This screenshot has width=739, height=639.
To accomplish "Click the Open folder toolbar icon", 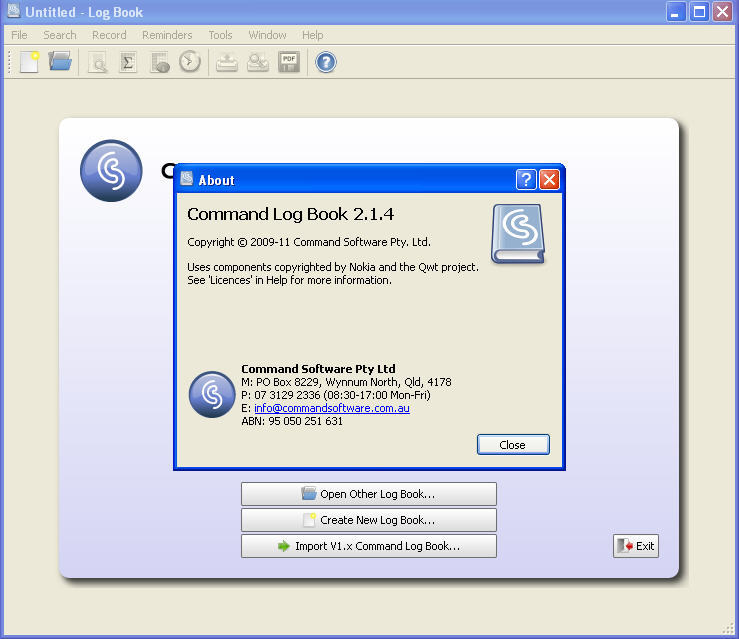I will pos(60,62).
